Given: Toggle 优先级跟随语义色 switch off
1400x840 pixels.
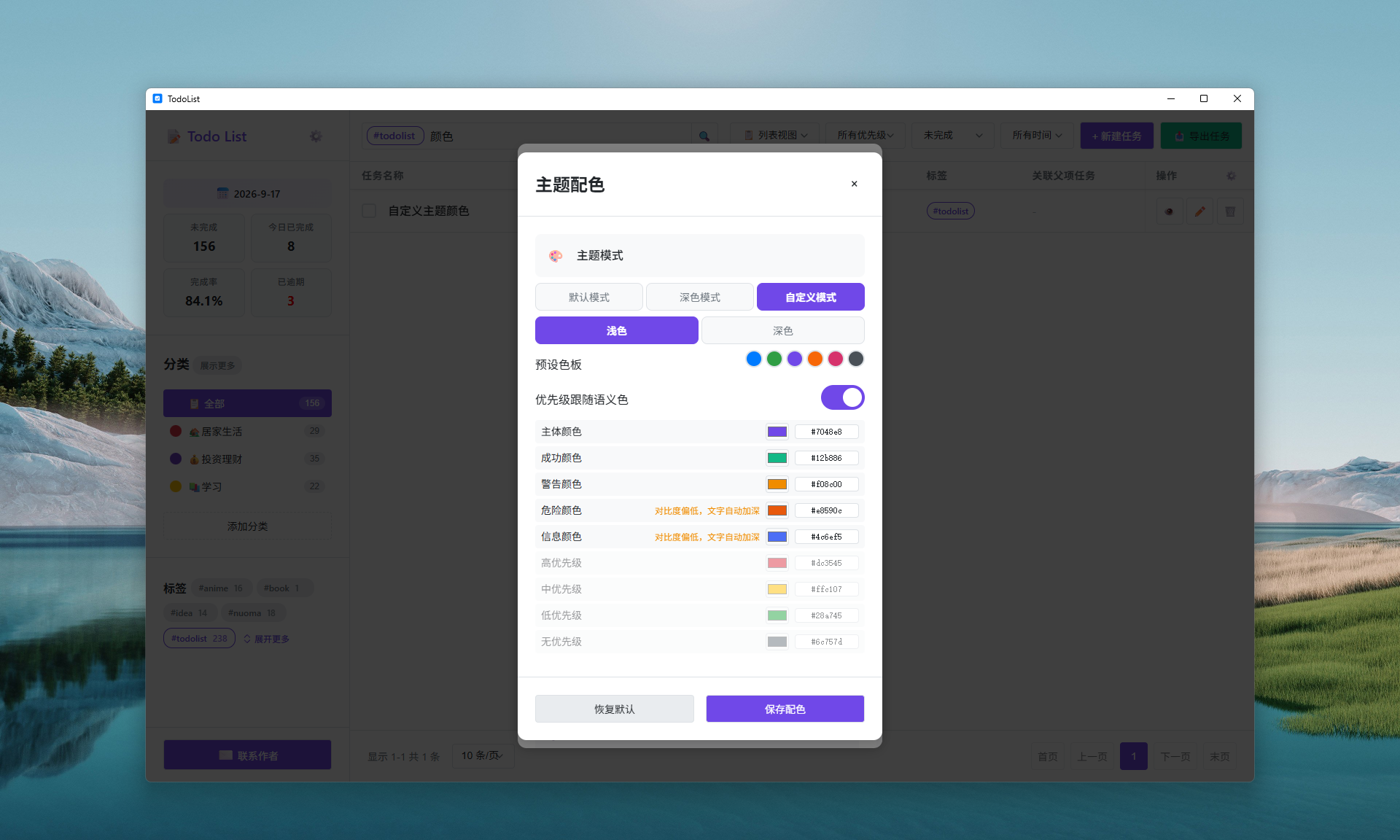Looking at the screenshot, I should (x=842, y=397).
